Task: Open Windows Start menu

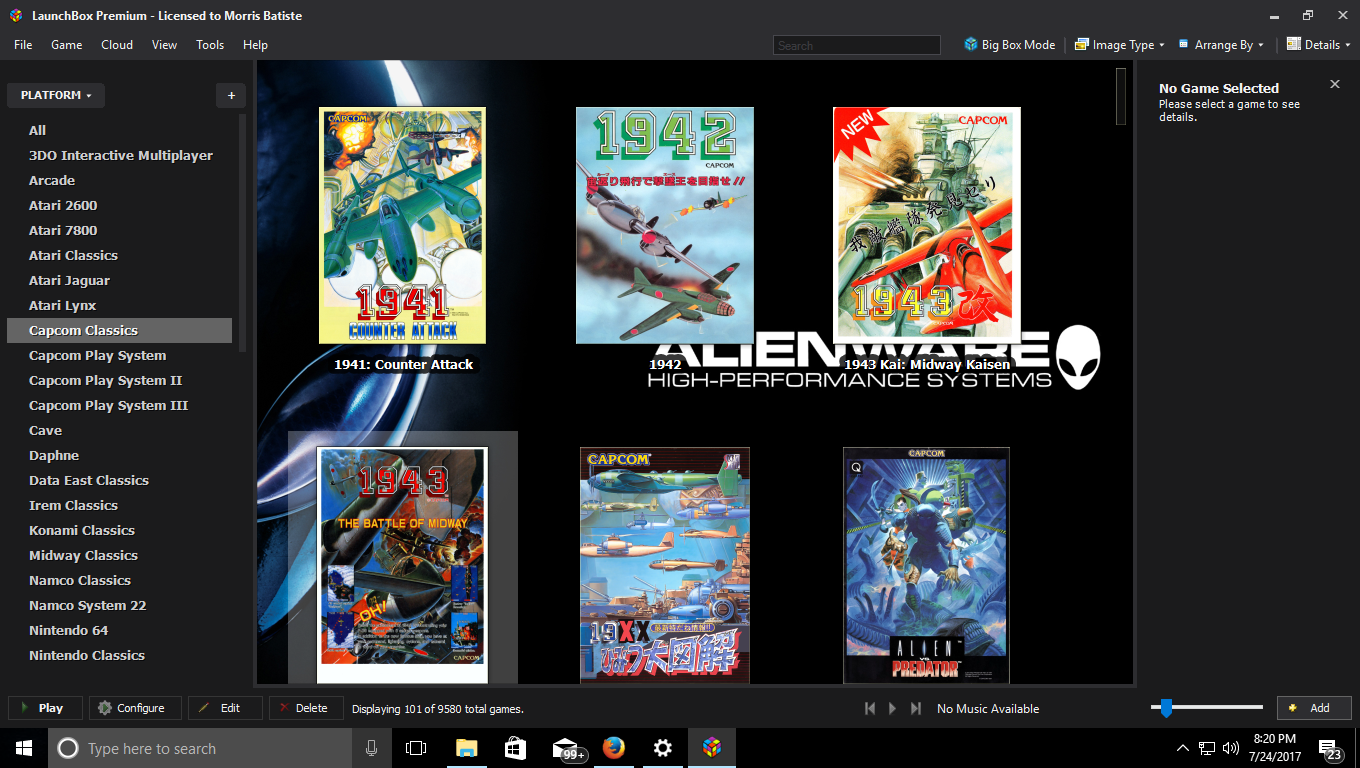Action: [x=24, y=748]
